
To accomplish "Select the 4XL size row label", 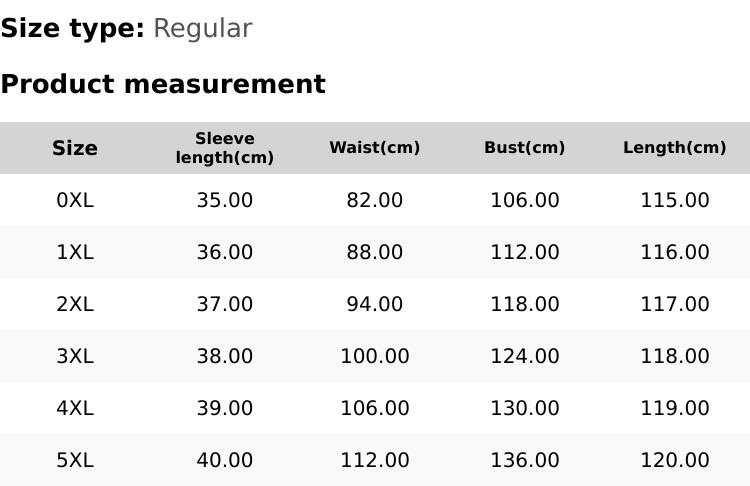I will tap(75, 408).
